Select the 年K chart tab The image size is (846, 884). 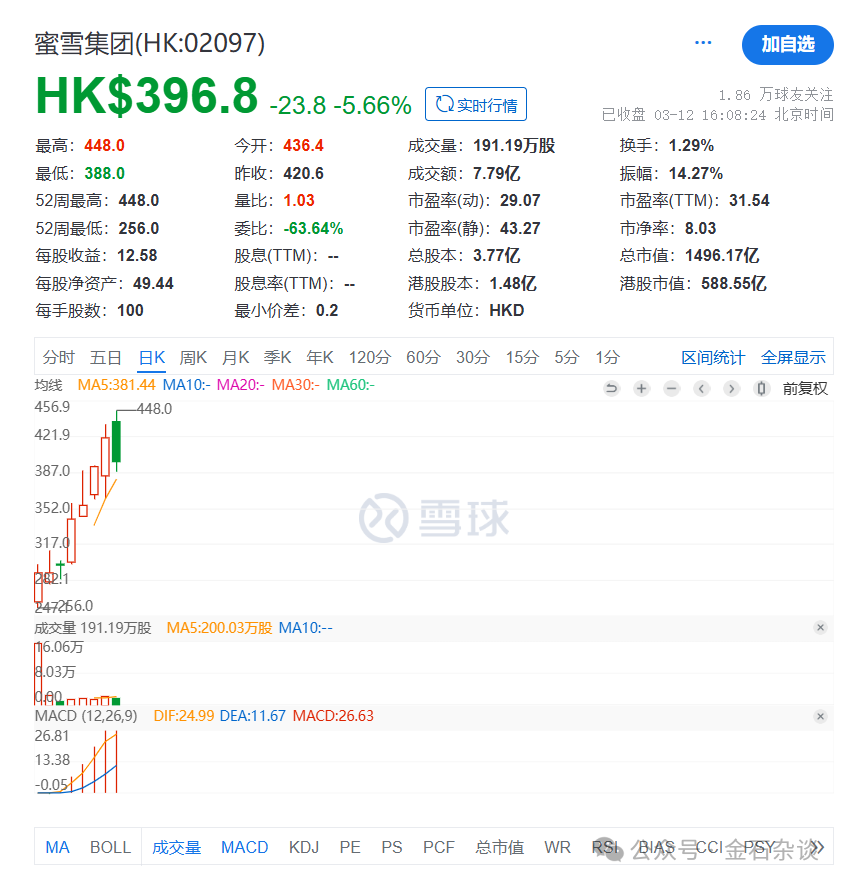pos(320,357)
